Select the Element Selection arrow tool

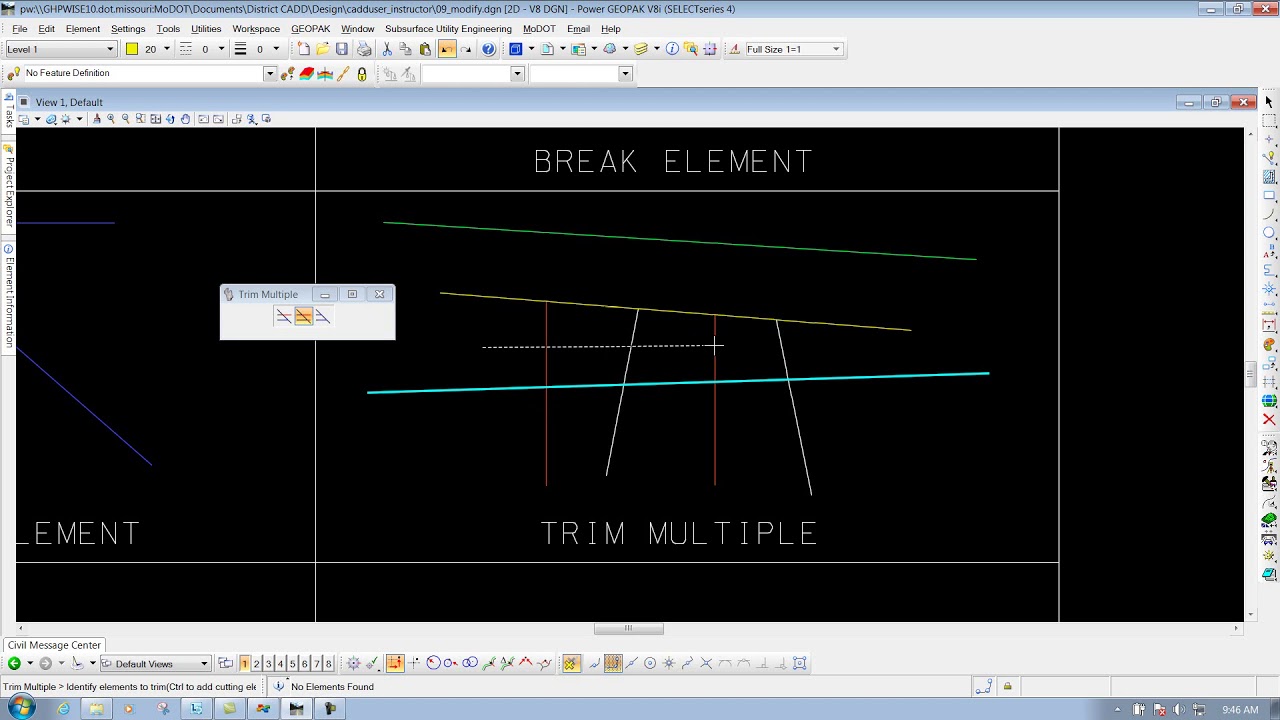click(1269, 102)
